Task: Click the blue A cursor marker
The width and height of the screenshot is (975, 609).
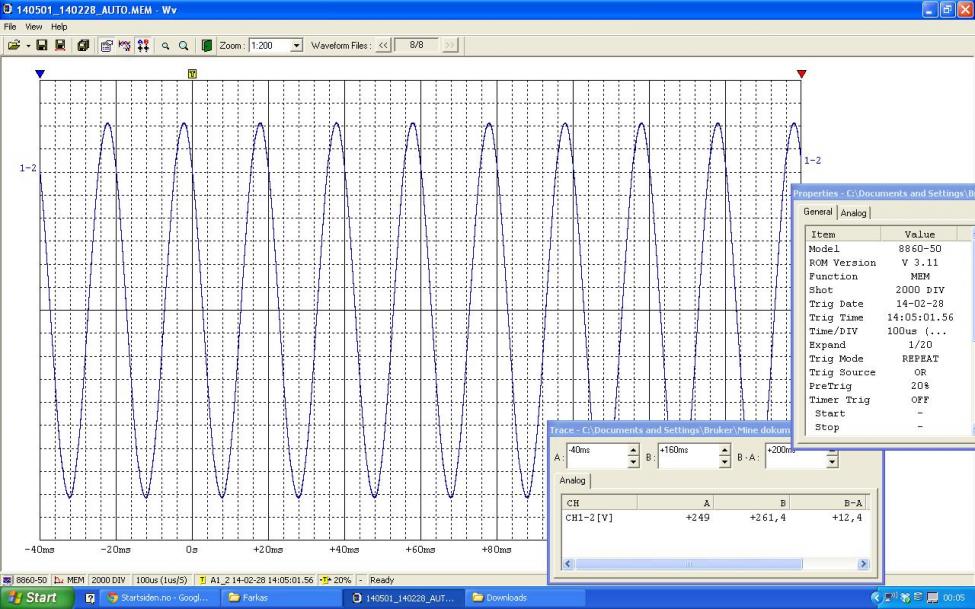Action: pyautogui.click(x=40, y=74)
